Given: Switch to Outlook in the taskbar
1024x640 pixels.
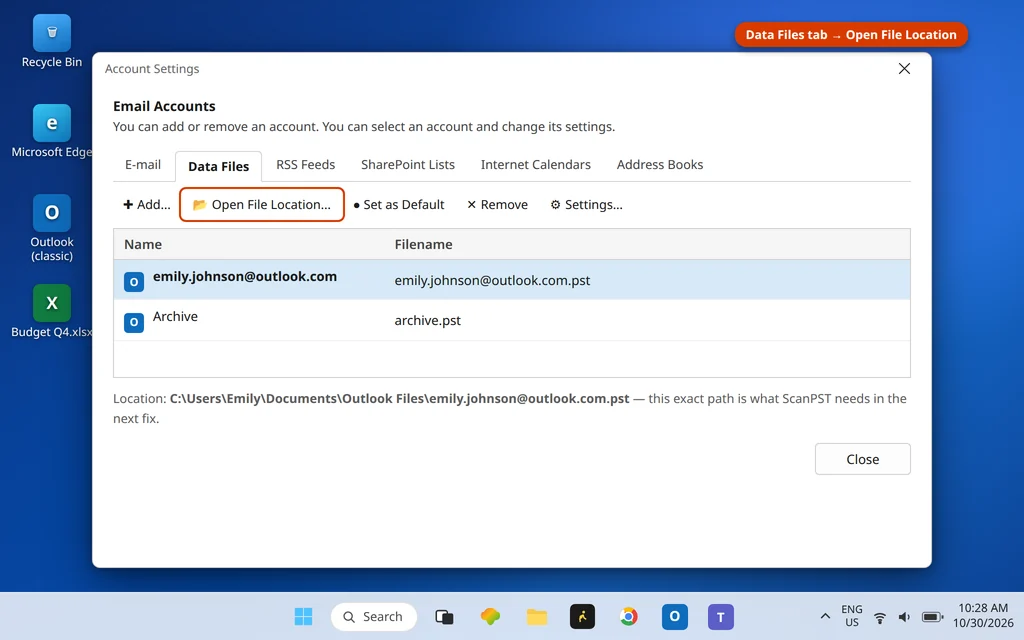Looking at the screenshot, I should [x=675, y=616].
